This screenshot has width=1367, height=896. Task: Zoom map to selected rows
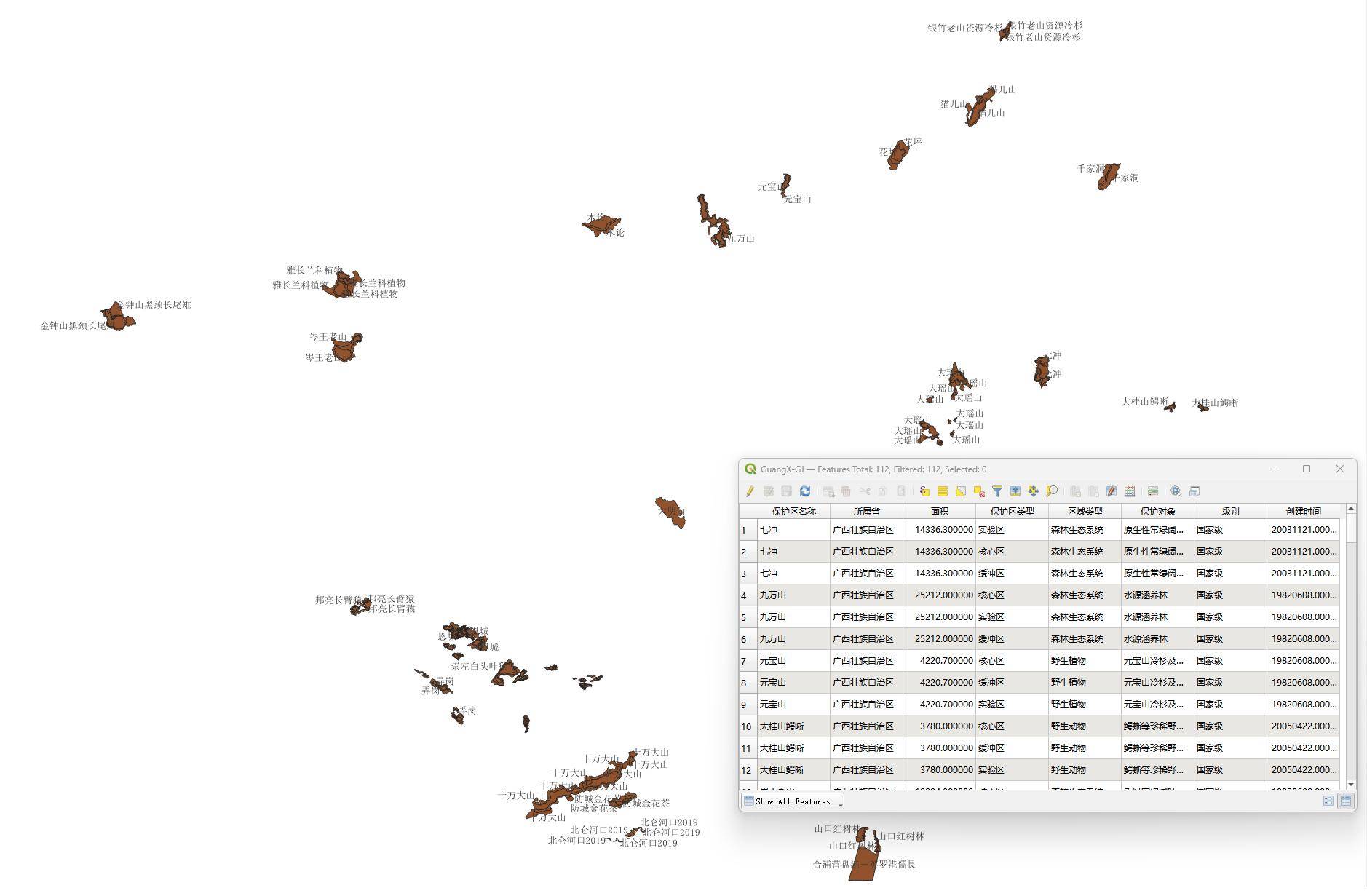coord(1052,491)
